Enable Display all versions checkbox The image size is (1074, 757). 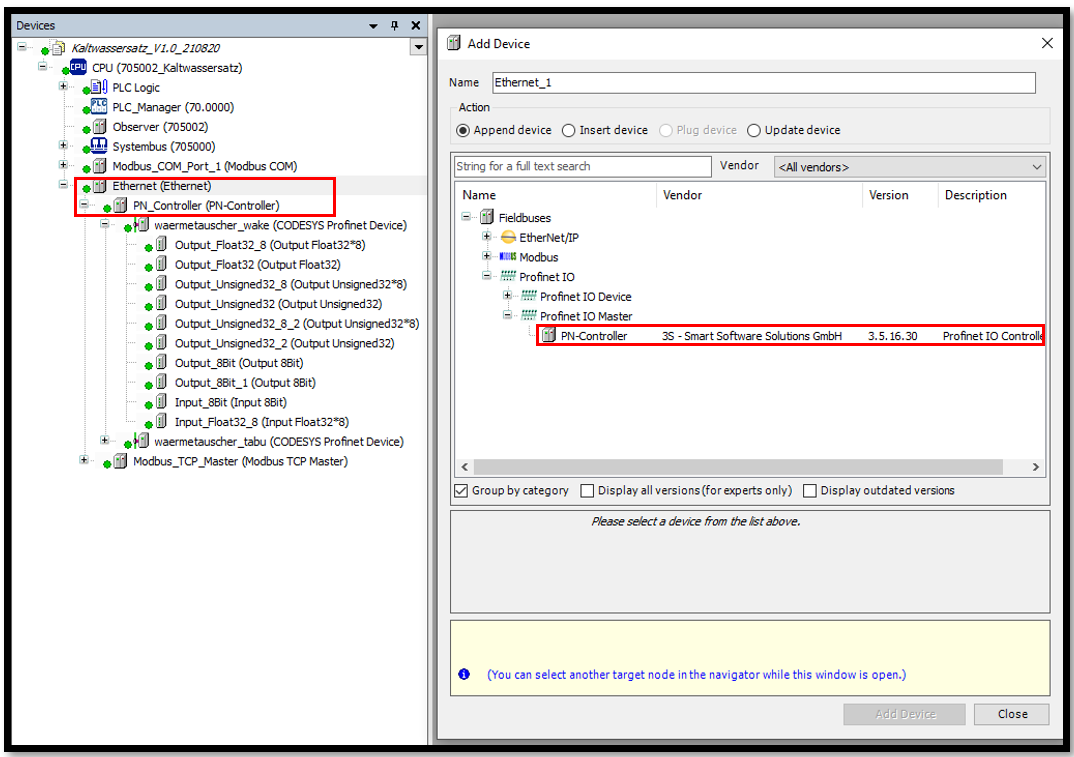coord(588,491)
